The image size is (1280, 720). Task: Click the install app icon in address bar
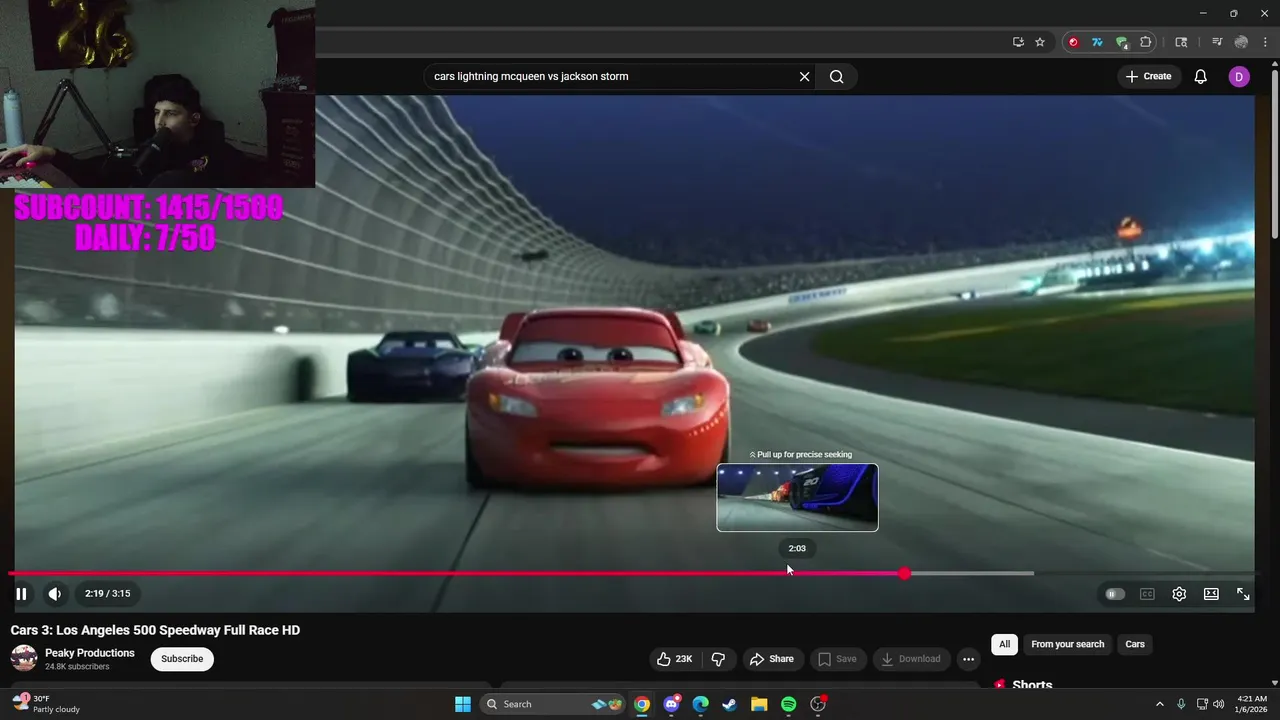click(x=1018, y=42)
